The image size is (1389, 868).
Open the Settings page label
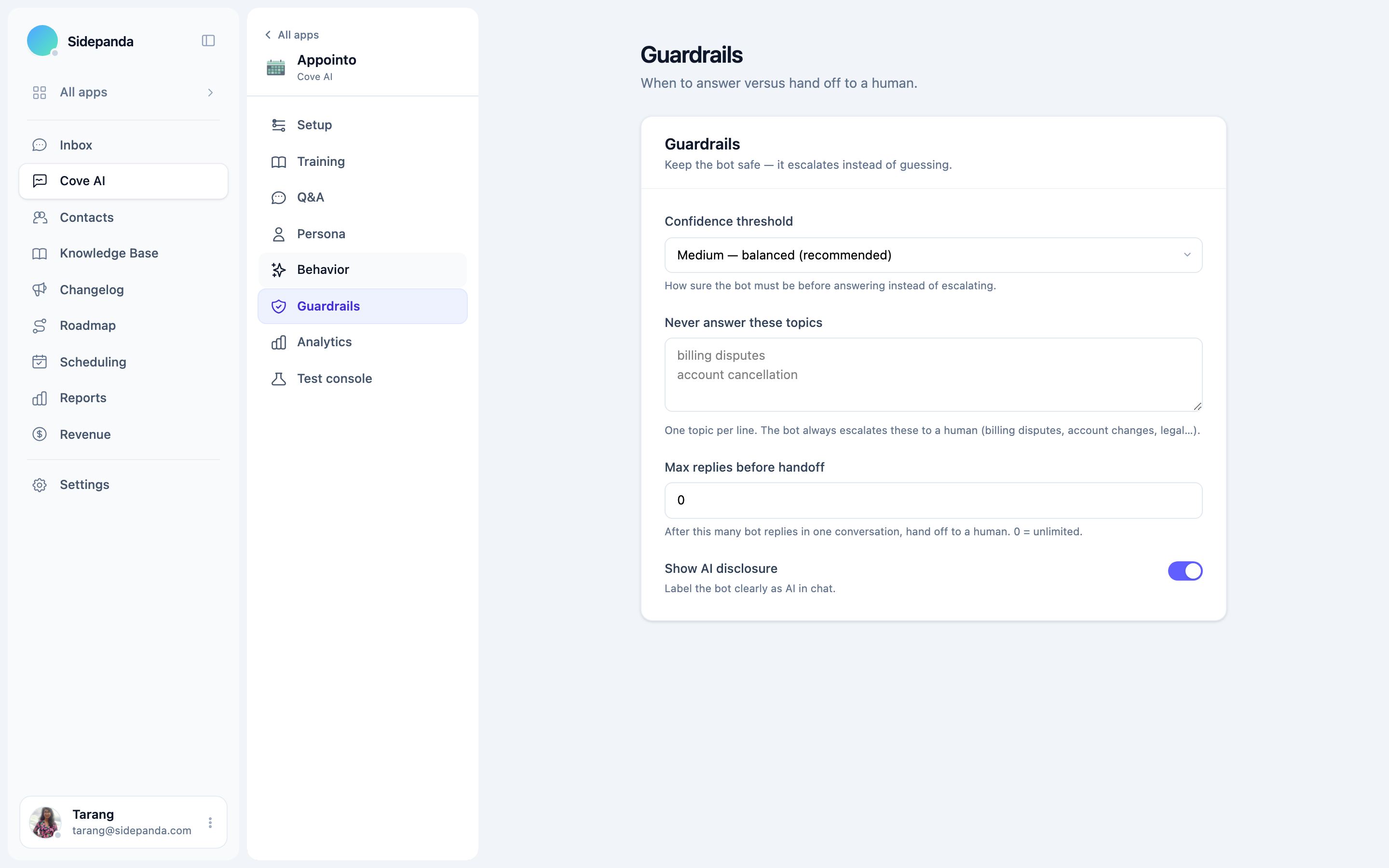[x=84, y=485]
